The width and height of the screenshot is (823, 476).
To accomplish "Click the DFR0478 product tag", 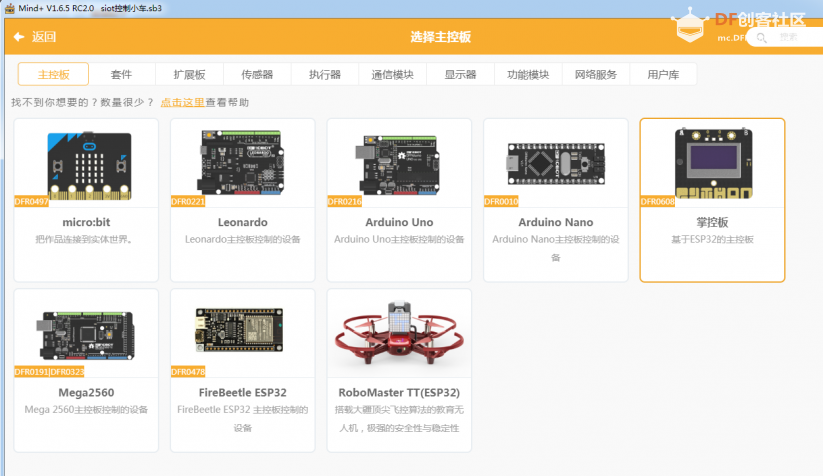I will tap(188, 372).
